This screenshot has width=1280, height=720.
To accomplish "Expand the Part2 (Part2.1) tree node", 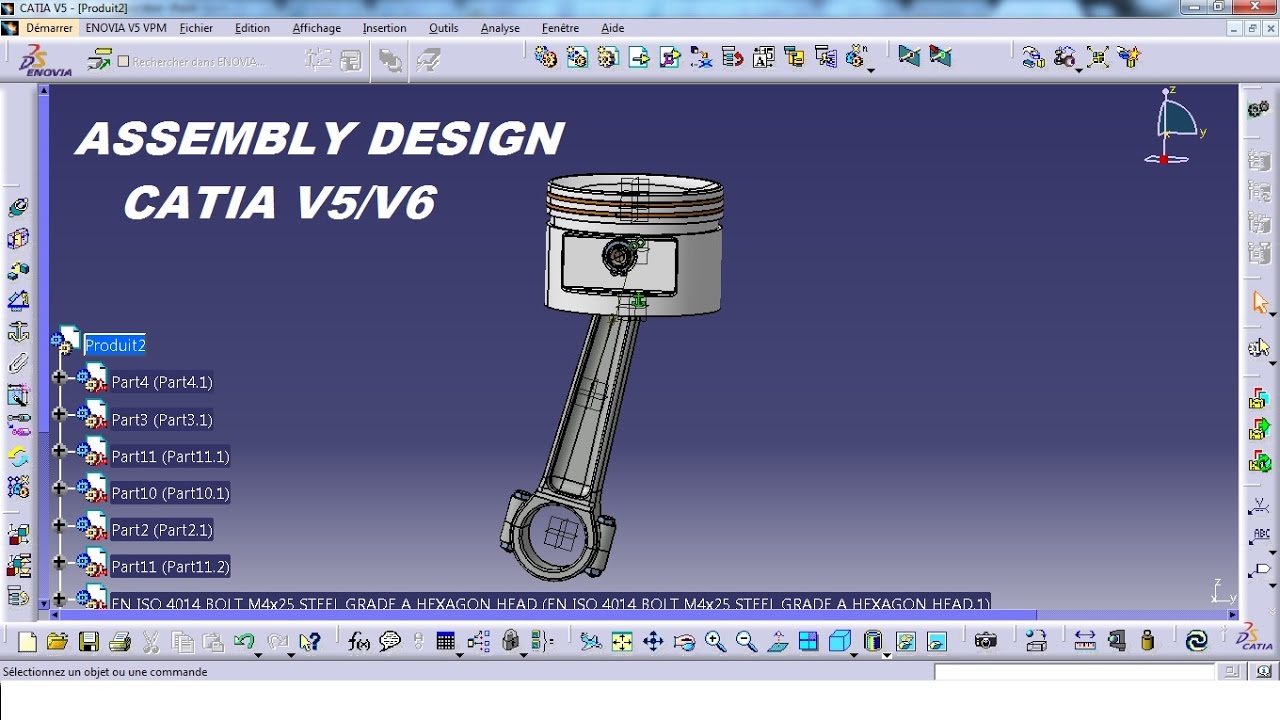I will [x=59, y=525].
